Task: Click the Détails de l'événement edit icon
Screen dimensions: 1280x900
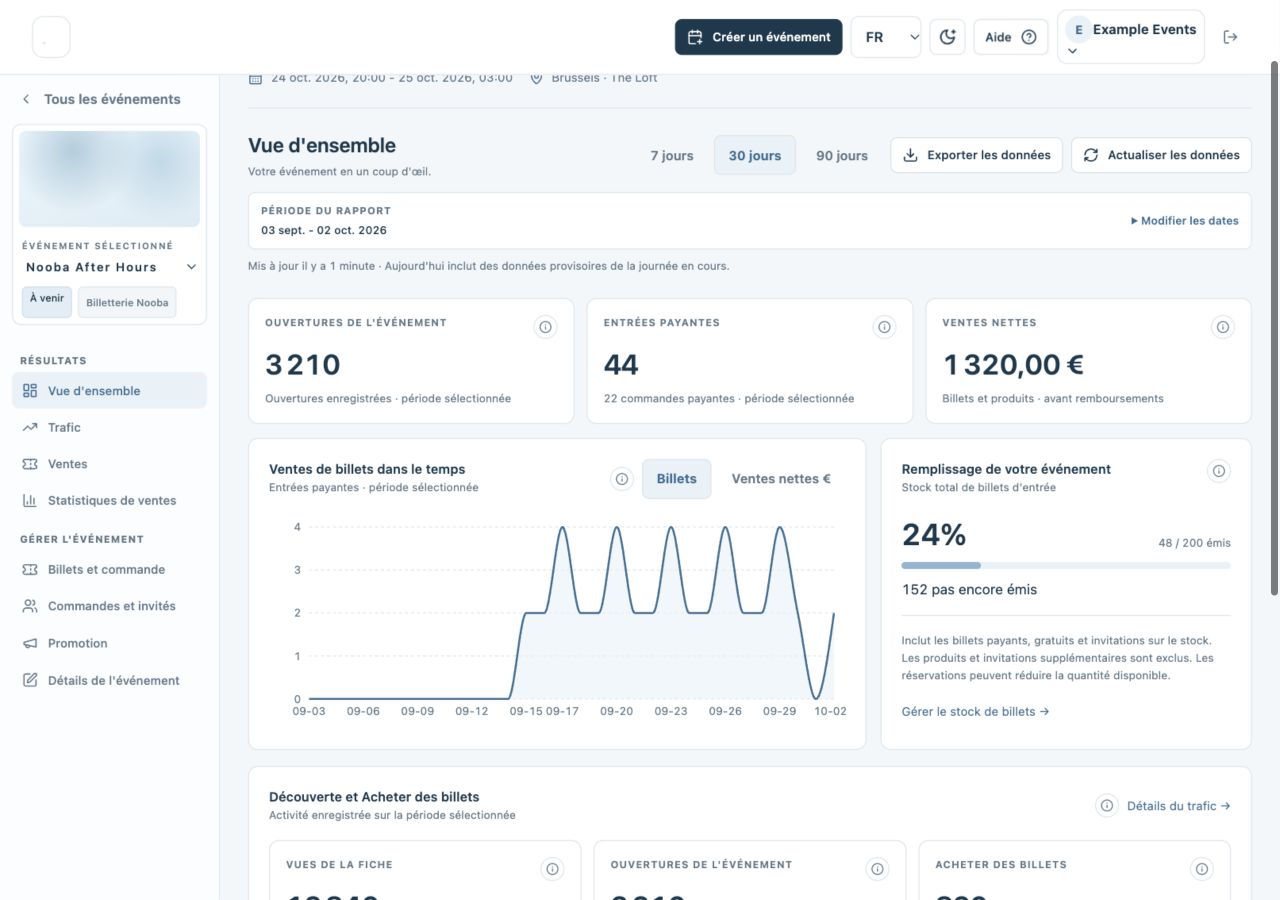Action: (30, 680)
